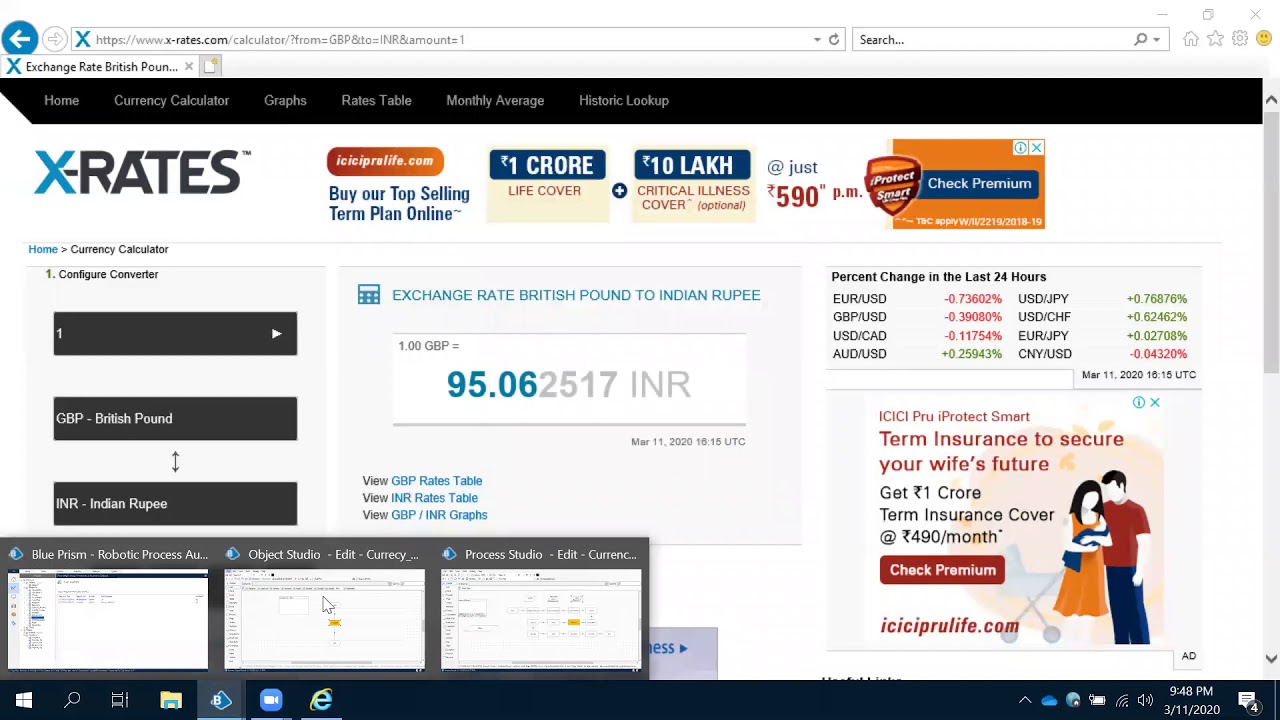Click the browser Home icon
This screenshot has height=720, width=1280.
tap(1191, 39)
